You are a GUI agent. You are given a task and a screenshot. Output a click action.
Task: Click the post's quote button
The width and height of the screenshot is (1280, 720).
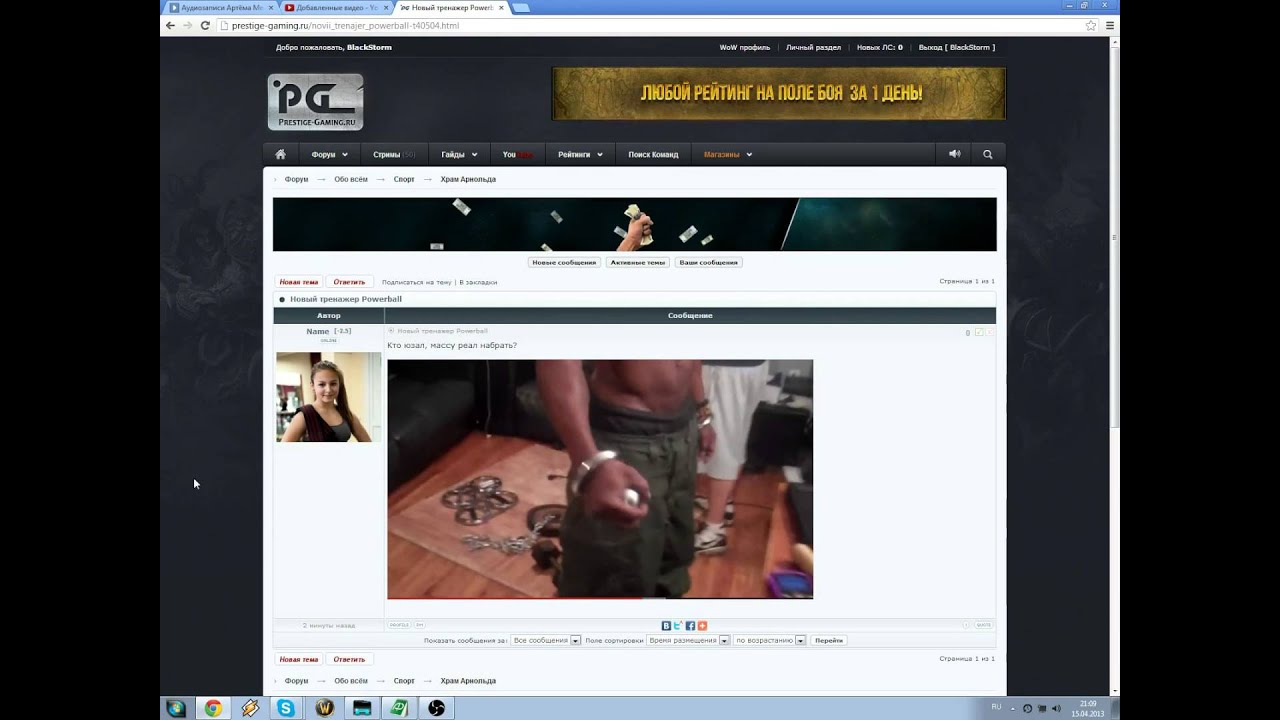click(x=983, y=625)
